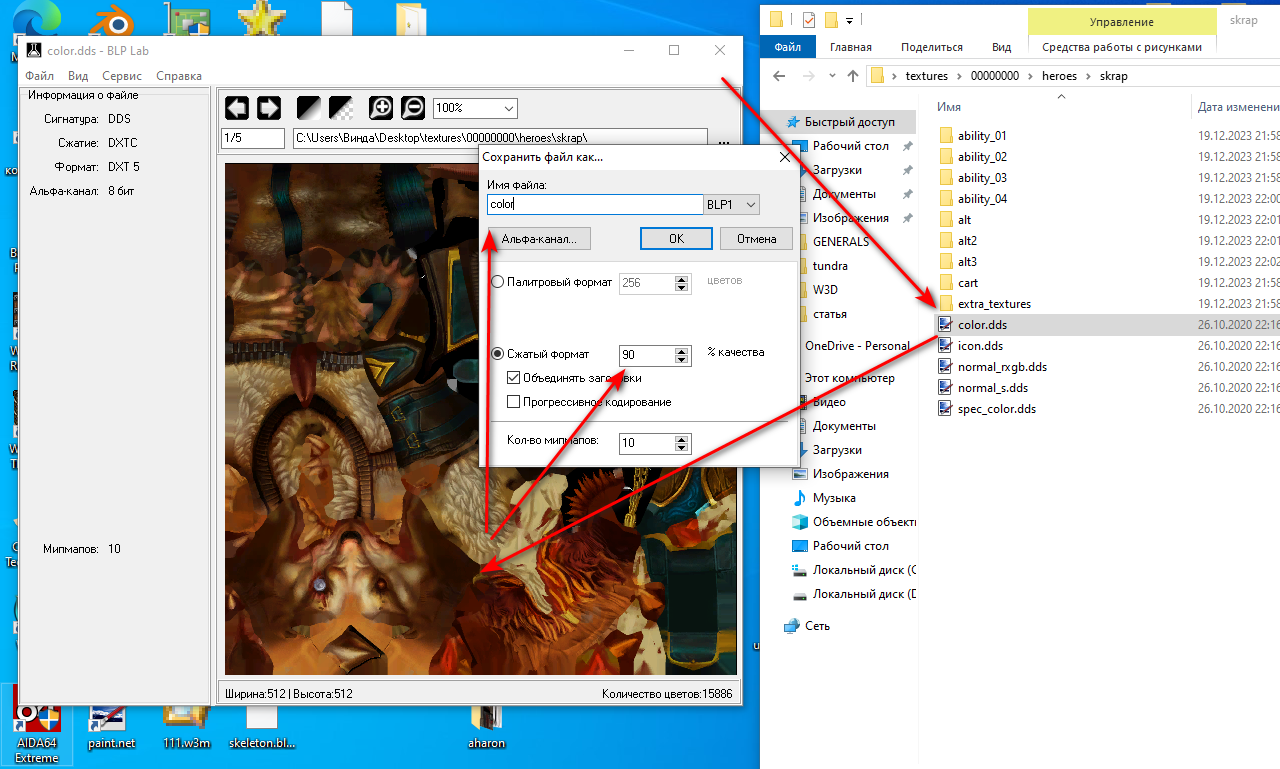1280x769 pixels.
Task: Select the Сжатый формат radio button
Action: pos(498,354)
